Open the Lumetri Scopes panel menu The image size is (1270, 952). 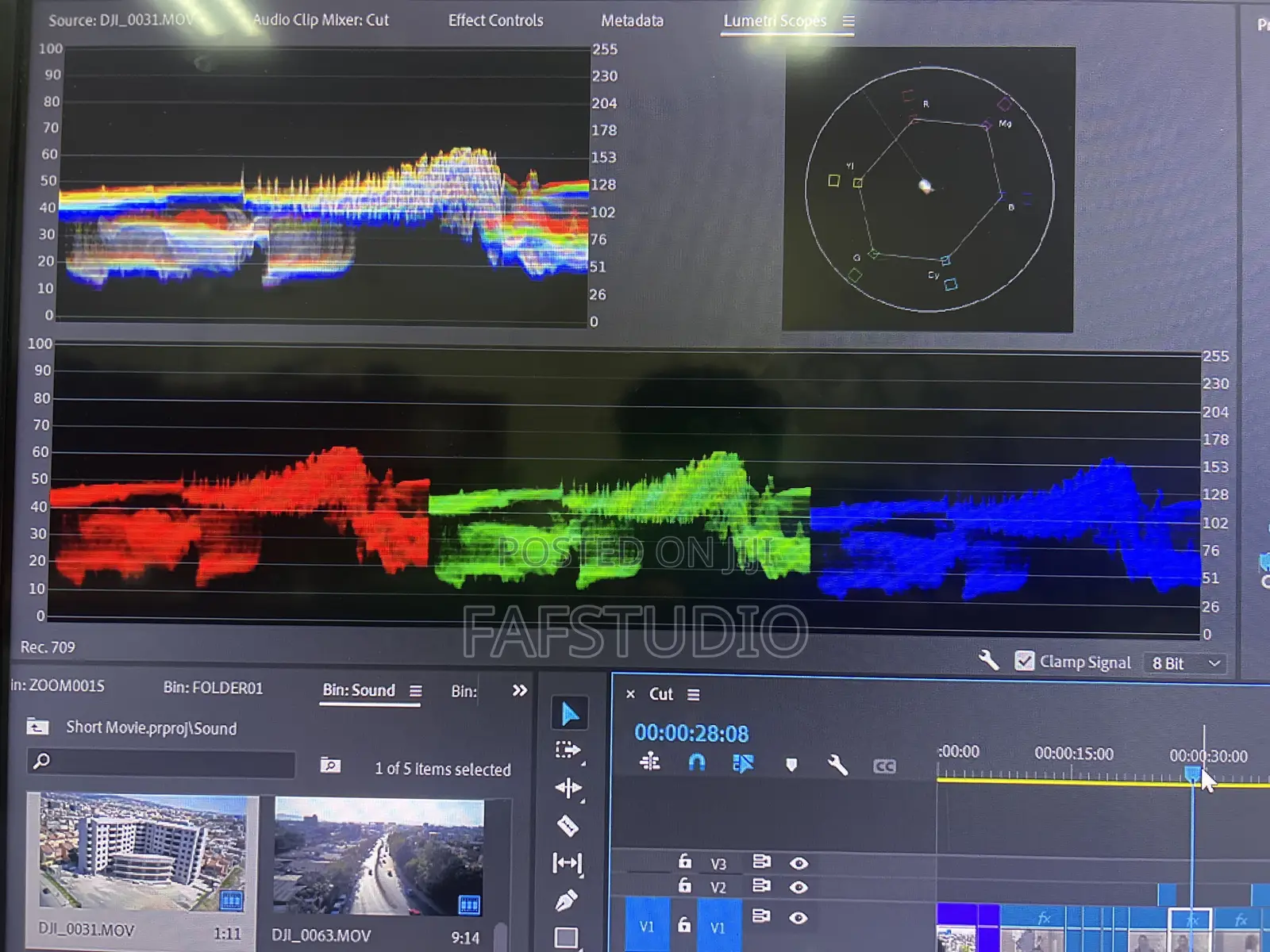coord(849,21)
